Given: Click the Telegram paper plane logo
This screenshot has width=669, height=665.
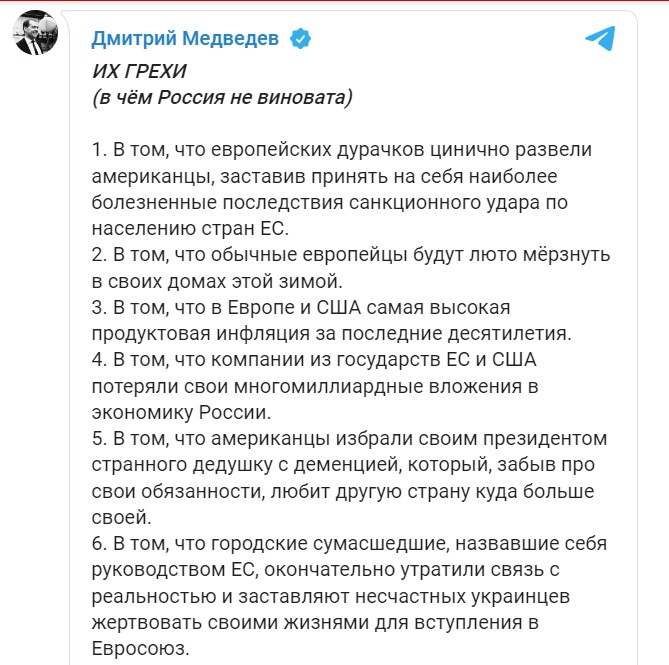Looking at the screenshot, I should coord(600,39).
